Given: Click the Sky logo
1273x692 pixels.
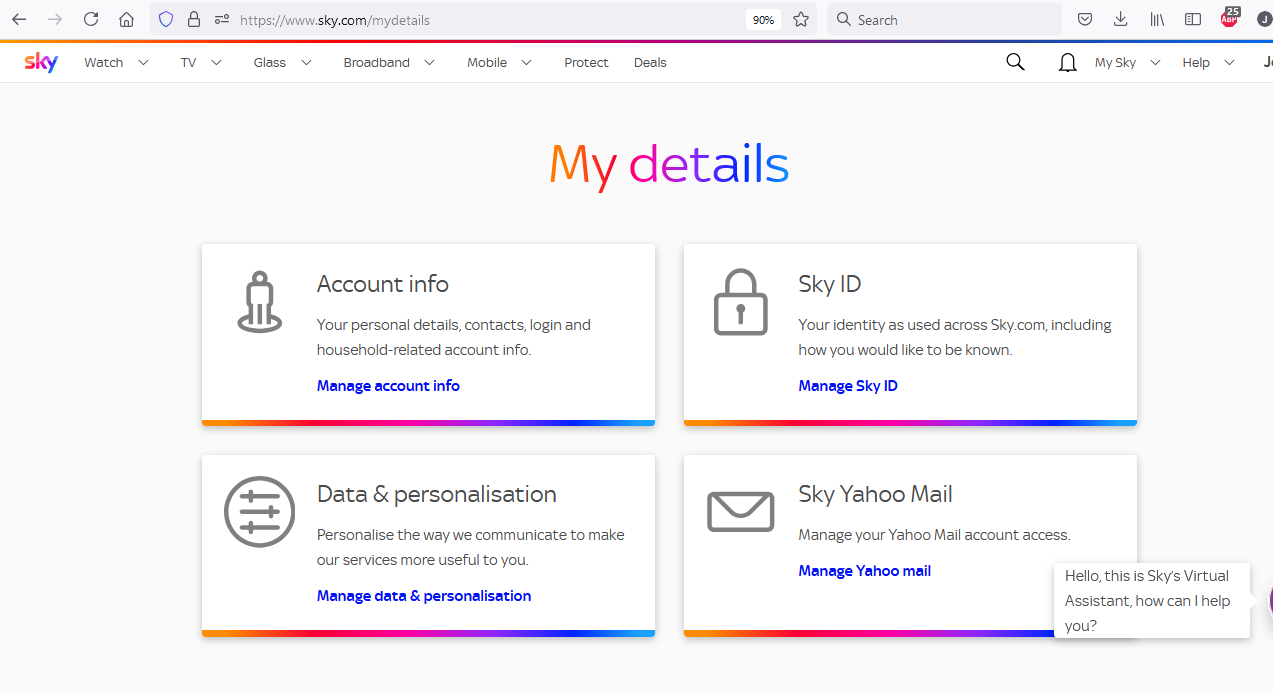Looking at the screenshot, I should (x=40, y=61).
